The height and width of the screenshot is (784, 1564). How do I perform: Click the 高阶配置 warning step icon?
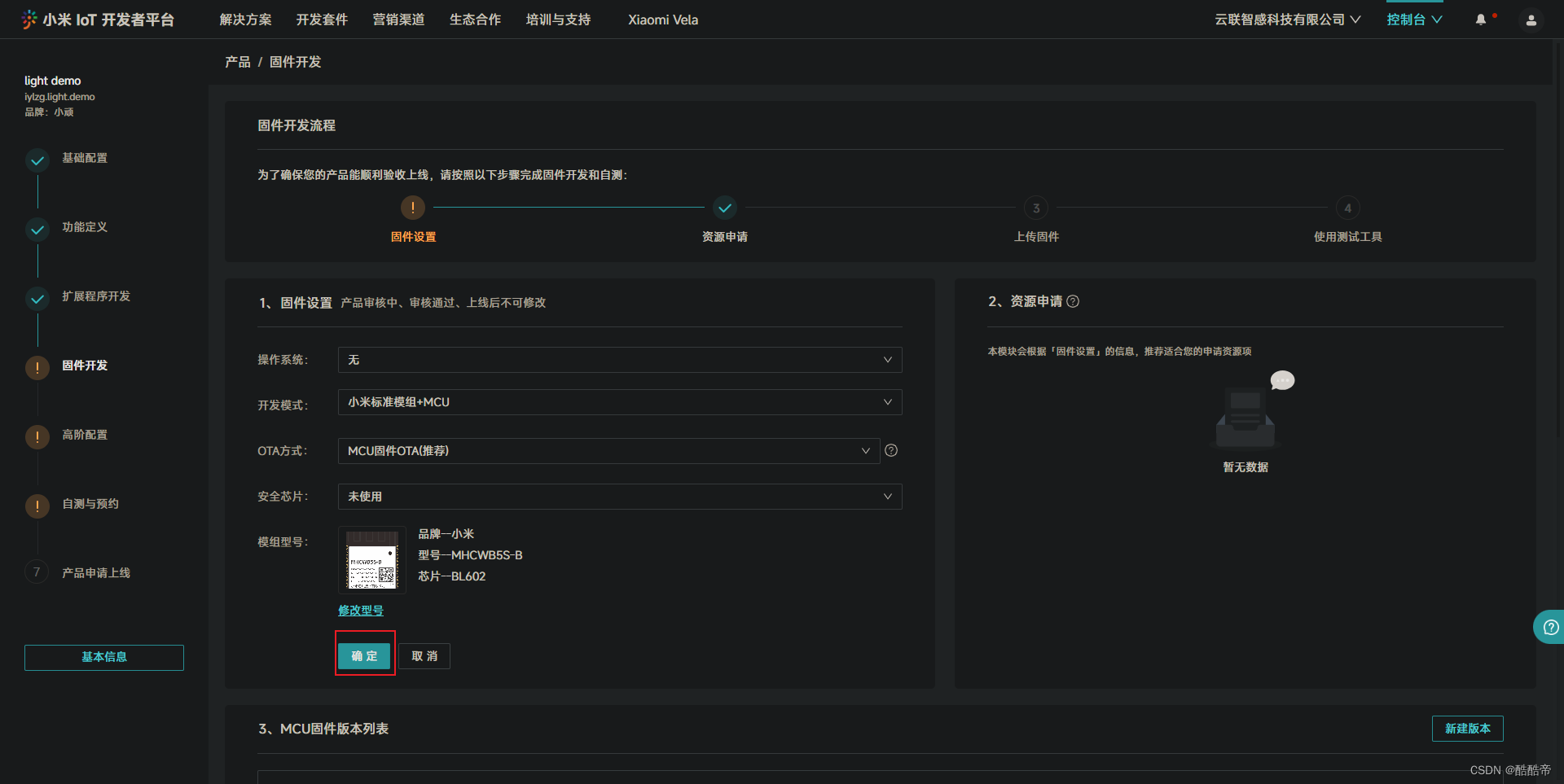coord(37,437)
